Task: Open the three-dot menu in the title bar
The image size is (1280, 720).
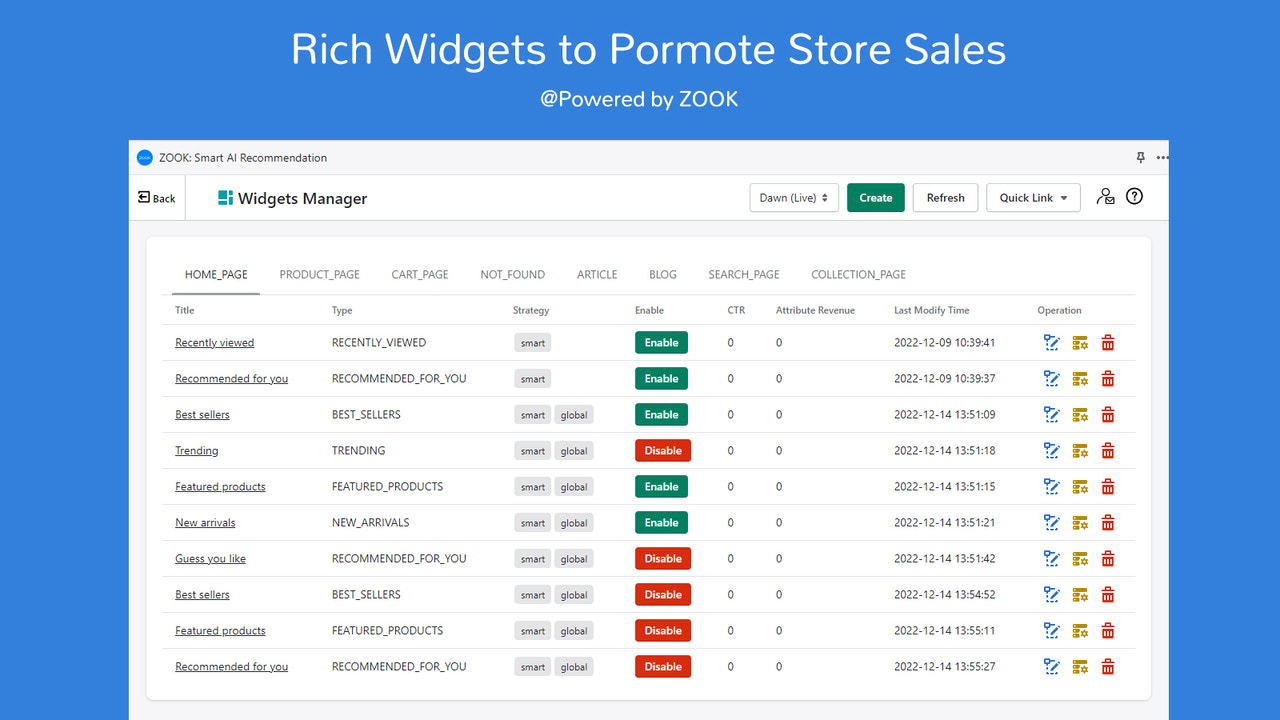Action: tap(1162, 157)
